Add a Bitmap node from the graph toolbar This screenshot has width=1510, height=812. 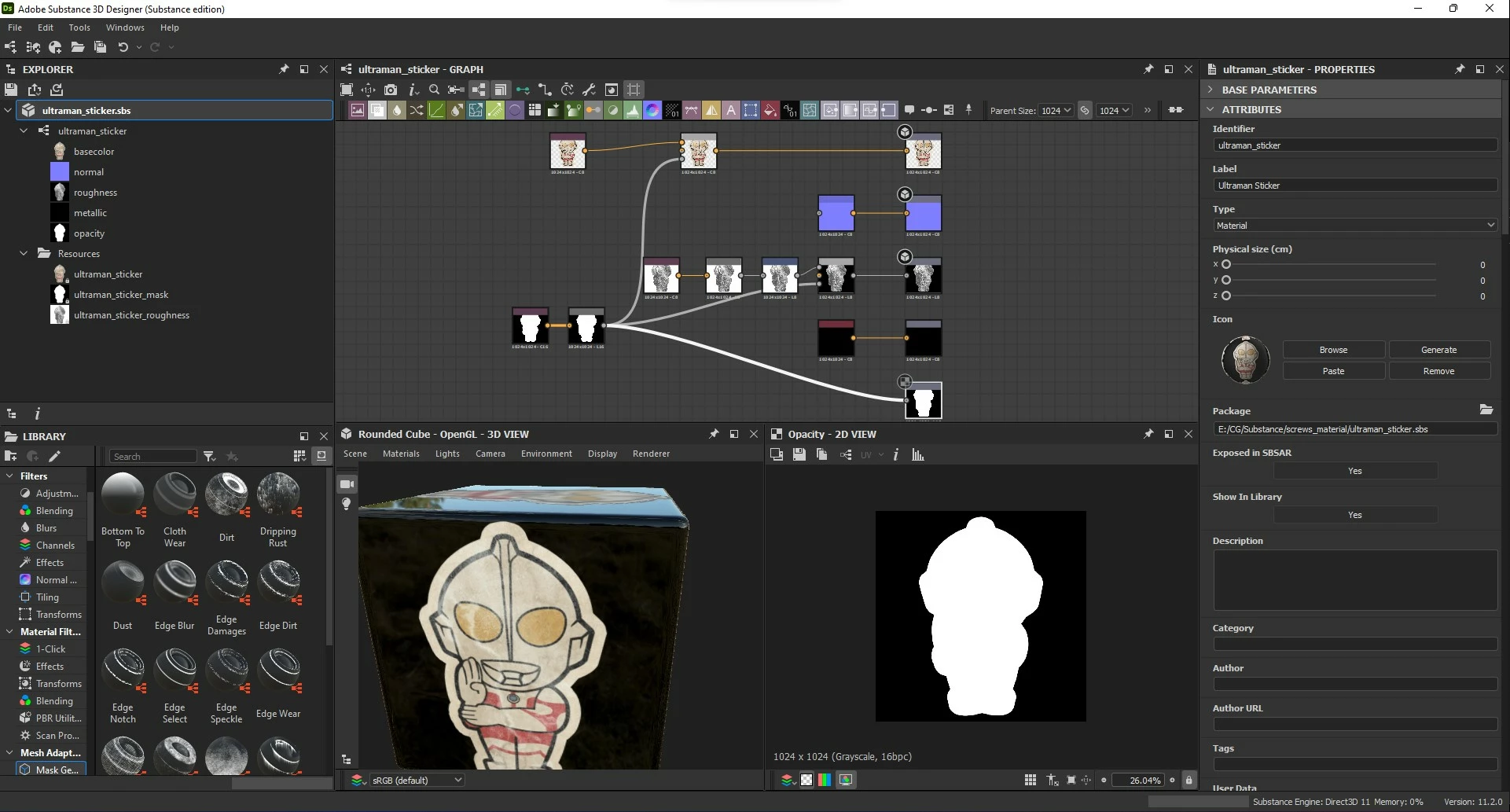[x=358, y=110]
